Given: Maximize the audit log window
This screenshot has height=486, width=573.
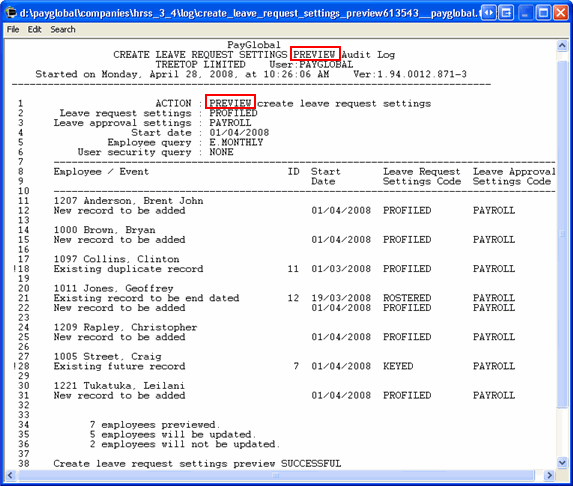Looking at the screenshot, I should [x=543, y=13].
